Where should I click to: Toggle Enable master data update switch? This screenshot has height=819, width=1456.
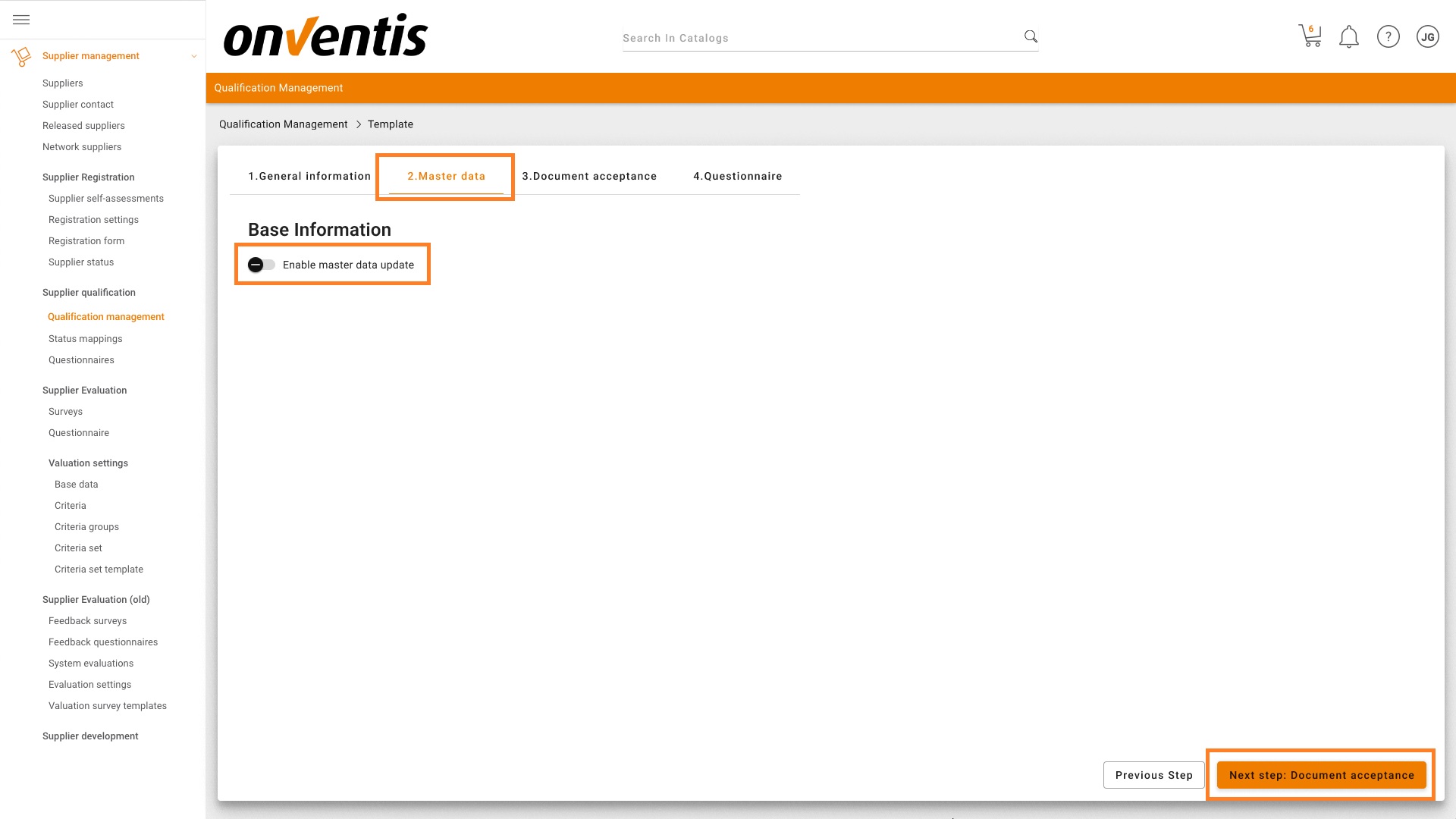[x=261, y=265]
